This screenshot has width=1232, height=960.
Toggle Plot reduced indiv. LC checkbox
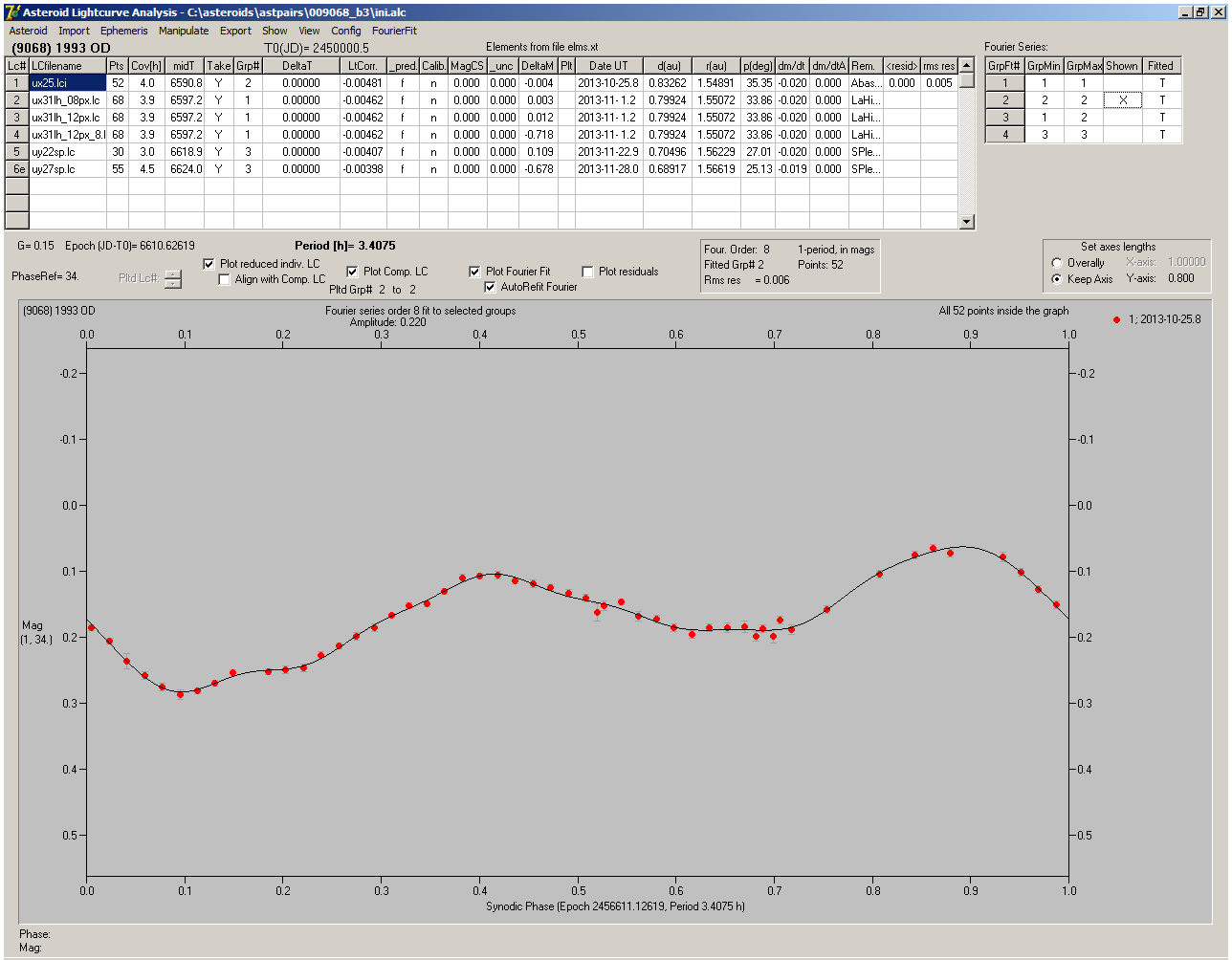[x=209, y=264]
